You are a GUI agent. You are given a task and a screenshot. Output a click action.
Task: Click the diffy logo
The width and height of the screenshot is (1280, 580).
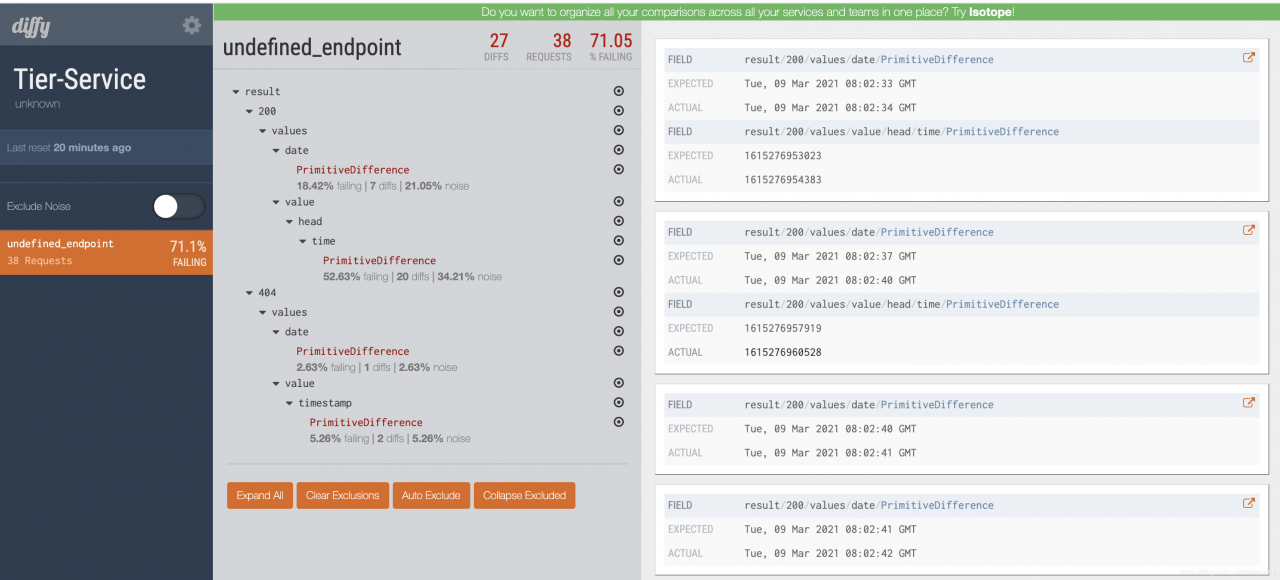31,27
